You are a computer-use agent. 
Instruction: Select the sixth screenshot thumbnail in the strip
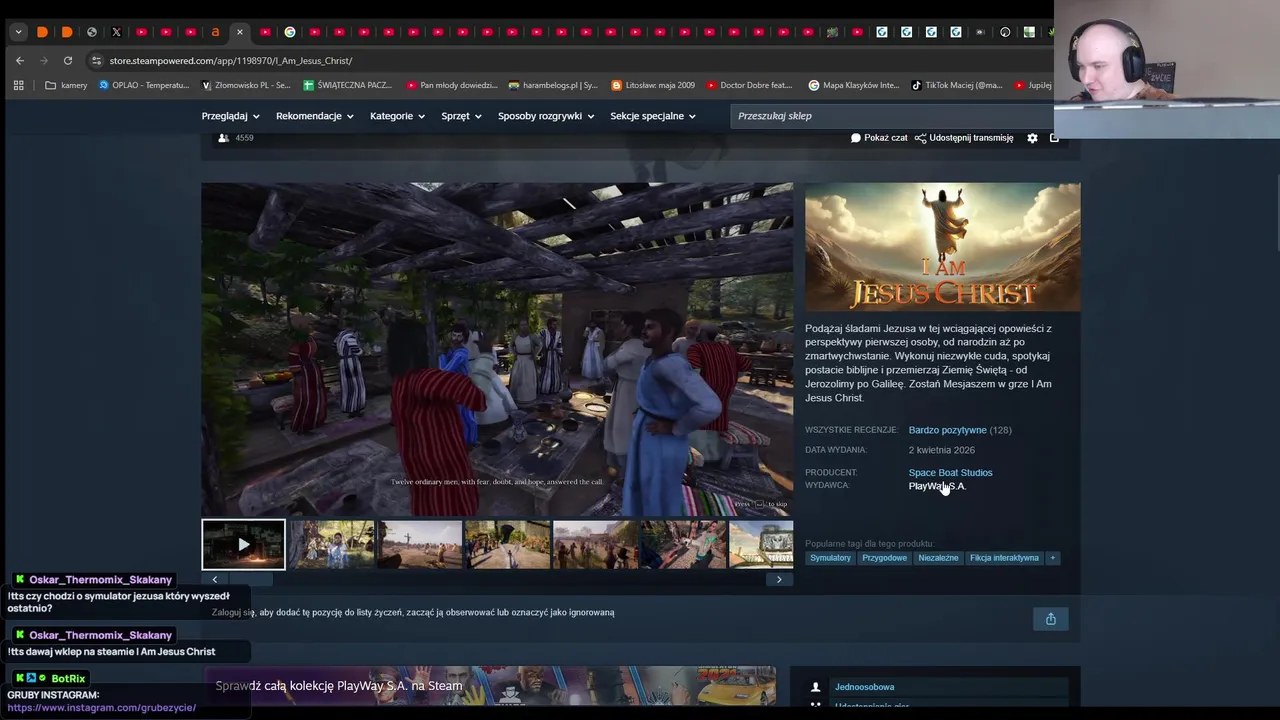[x=684, y=545]
